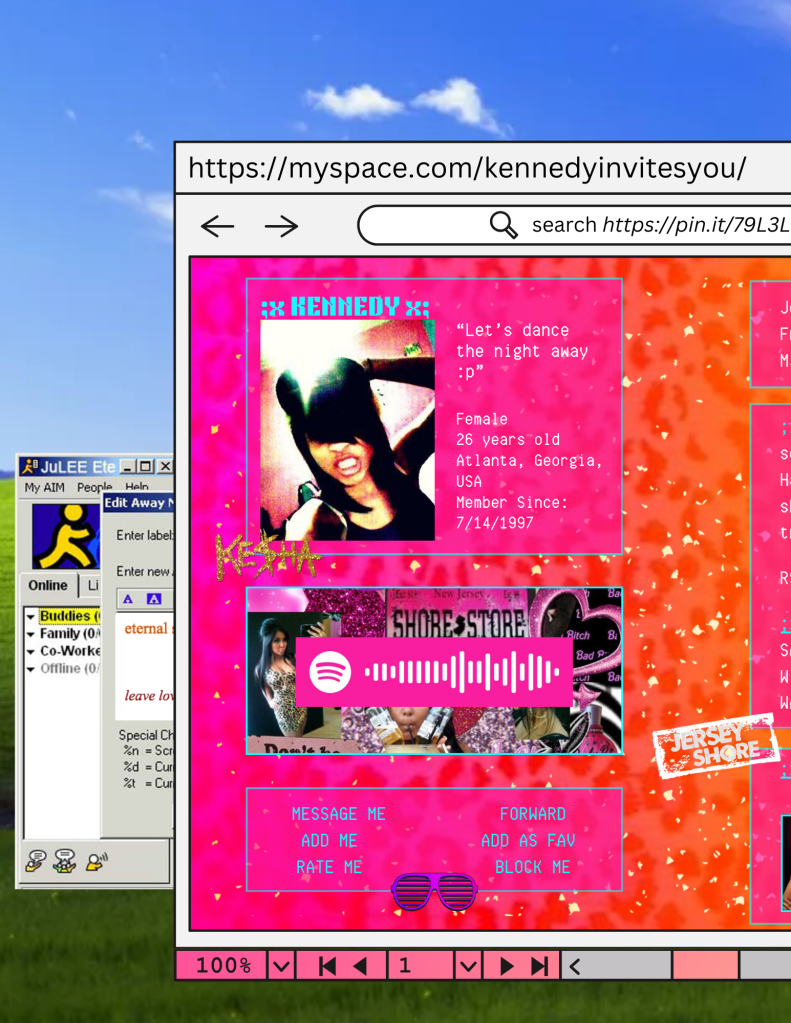Click the browser back arrow
This screenshot has height=1023, width=791.
pyautogui.click(x=217, y=226)
